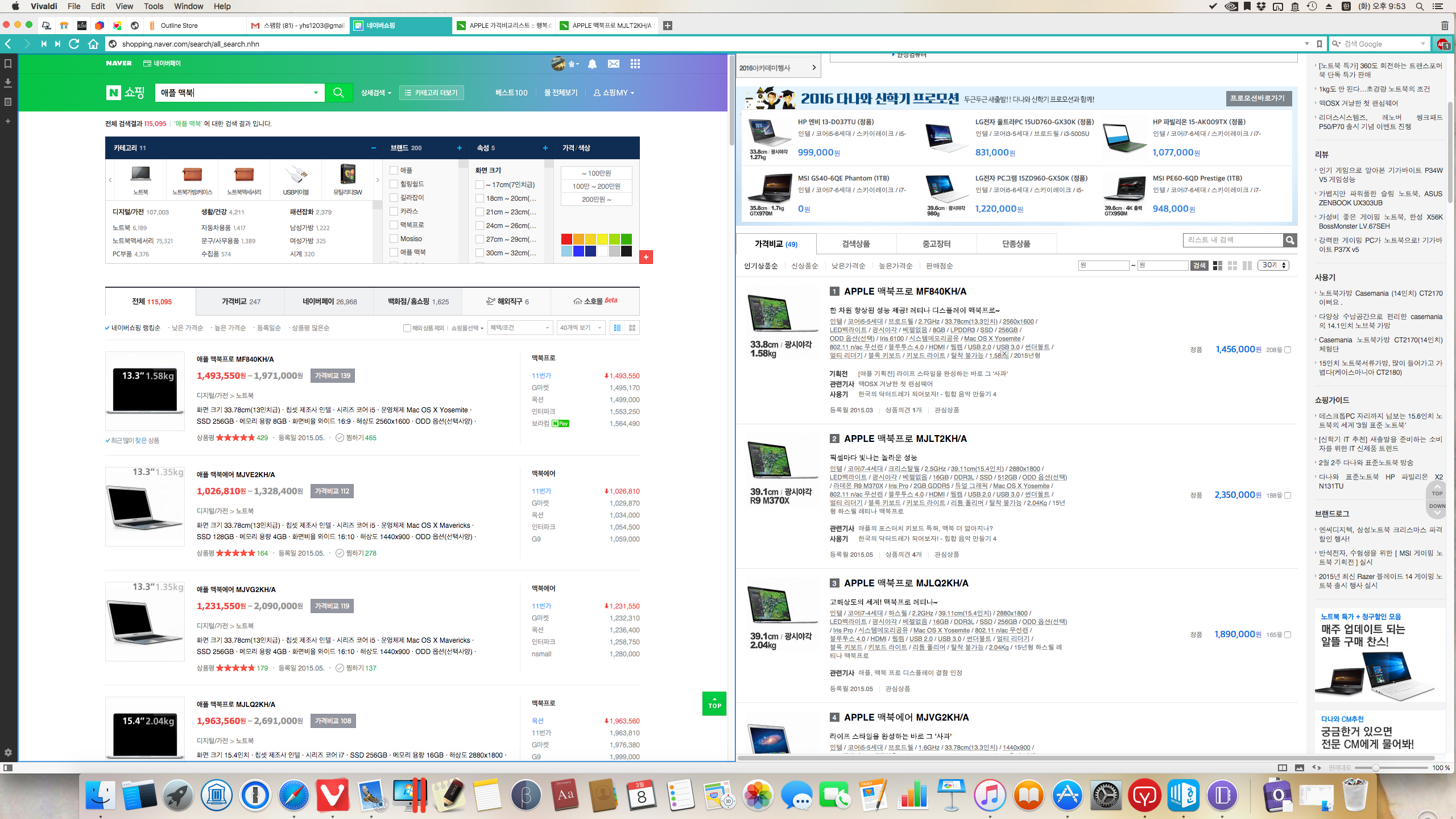
Task: Open the Naver notification bell
Action: (x=592, y=64)
